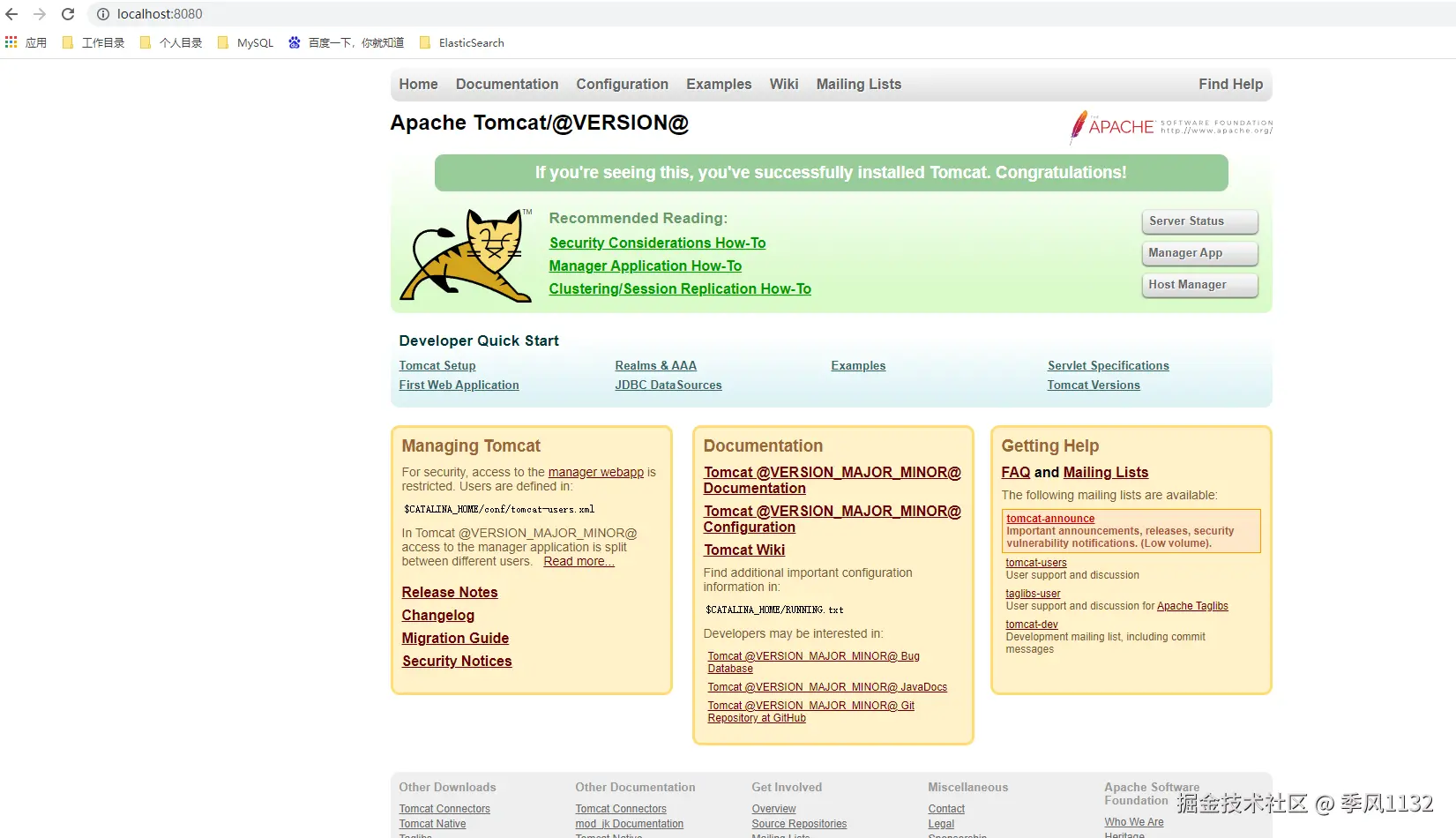Open the tomcat-users mailing list link

coord(1036,563)
